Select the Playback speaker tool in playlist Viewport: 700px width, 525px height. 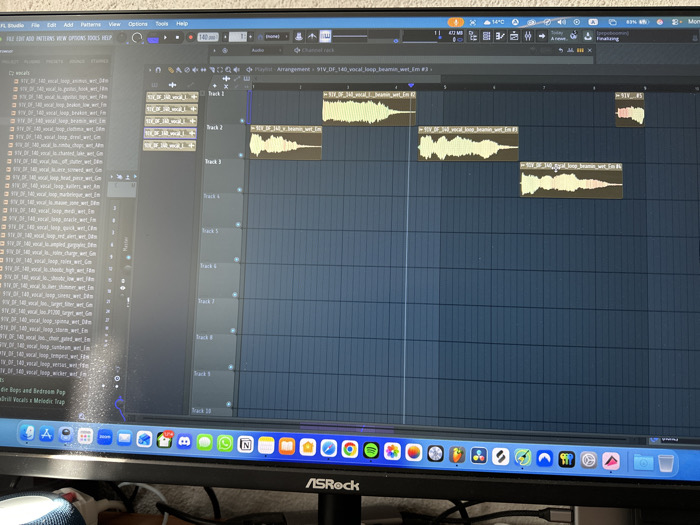pos(237,70)
